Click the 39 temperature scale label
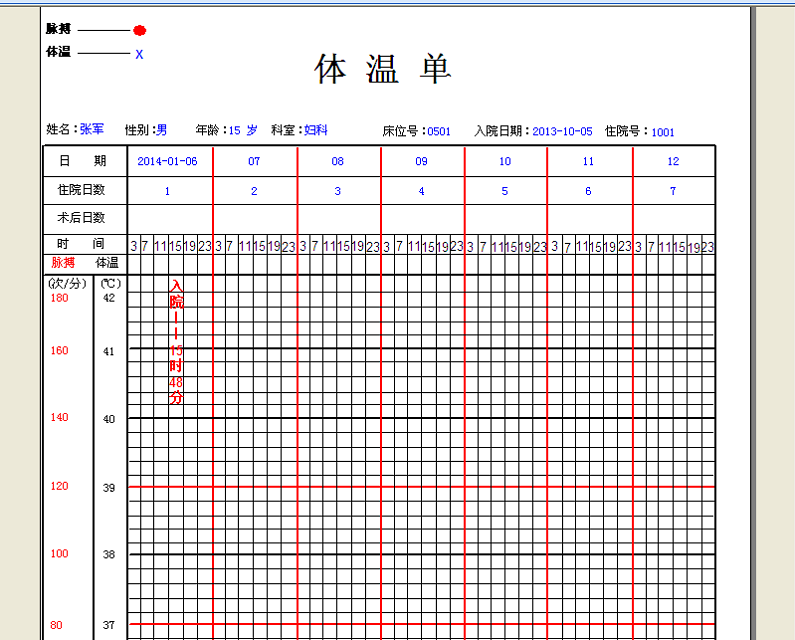Viewport: 795px width, 640px height. tap(109, 487)
